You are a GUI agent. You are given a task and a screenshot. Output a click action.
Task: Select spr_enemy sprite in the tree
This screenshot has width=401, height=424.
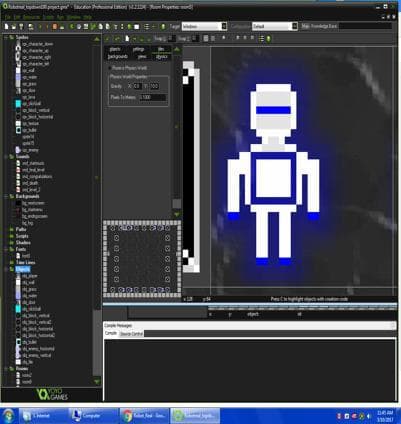pos(30,150)
